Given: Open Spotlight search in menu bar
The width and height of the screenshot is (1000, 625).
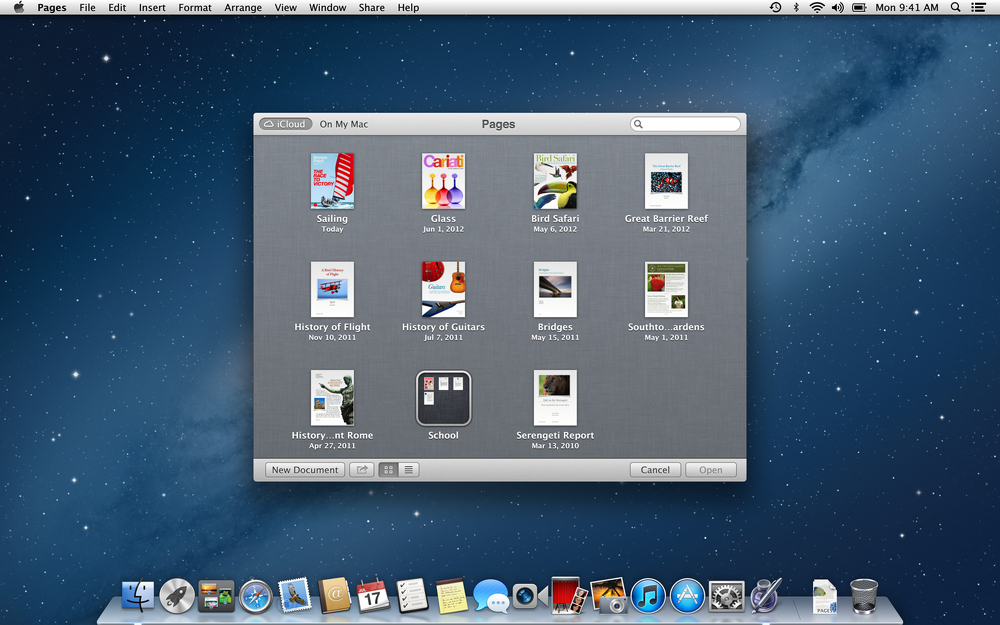Looking at the screenshot, I should [955, 8].
